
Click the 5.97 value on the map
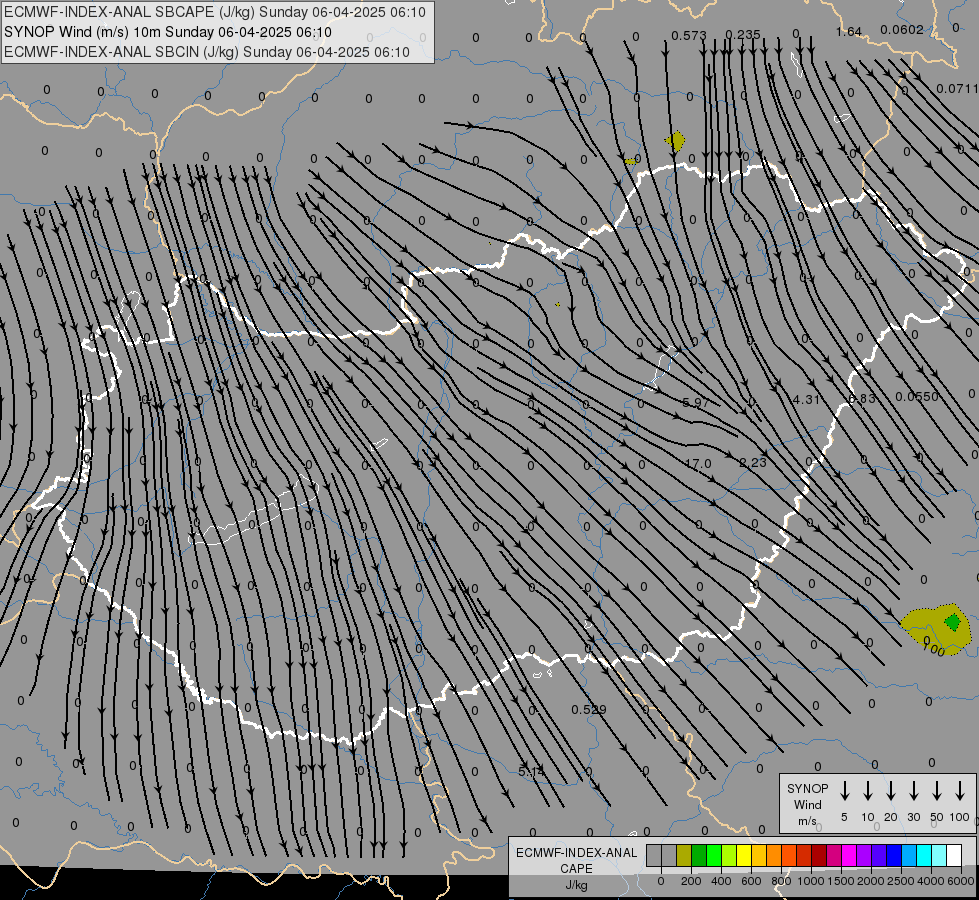point(696,403)
